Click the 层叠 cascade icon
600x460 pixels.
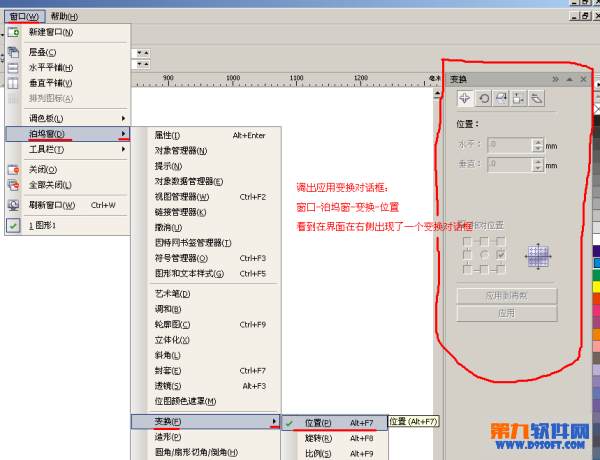[x=13, y=52]
